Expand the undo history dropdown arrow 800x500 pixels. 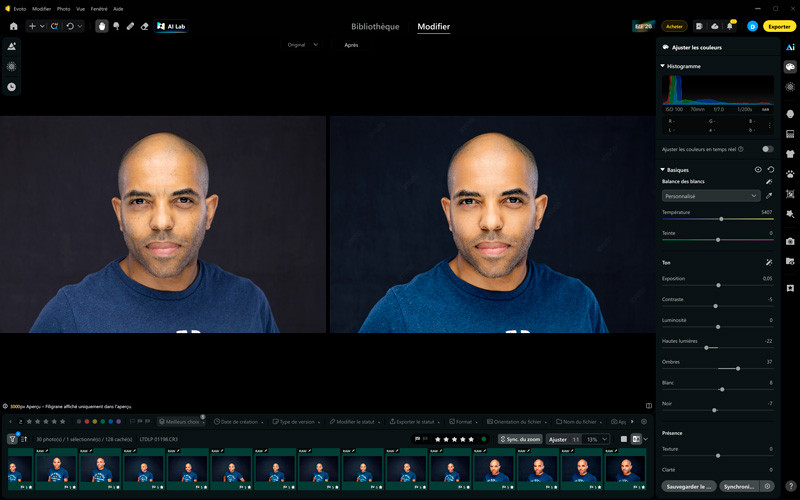pos(80,26)
